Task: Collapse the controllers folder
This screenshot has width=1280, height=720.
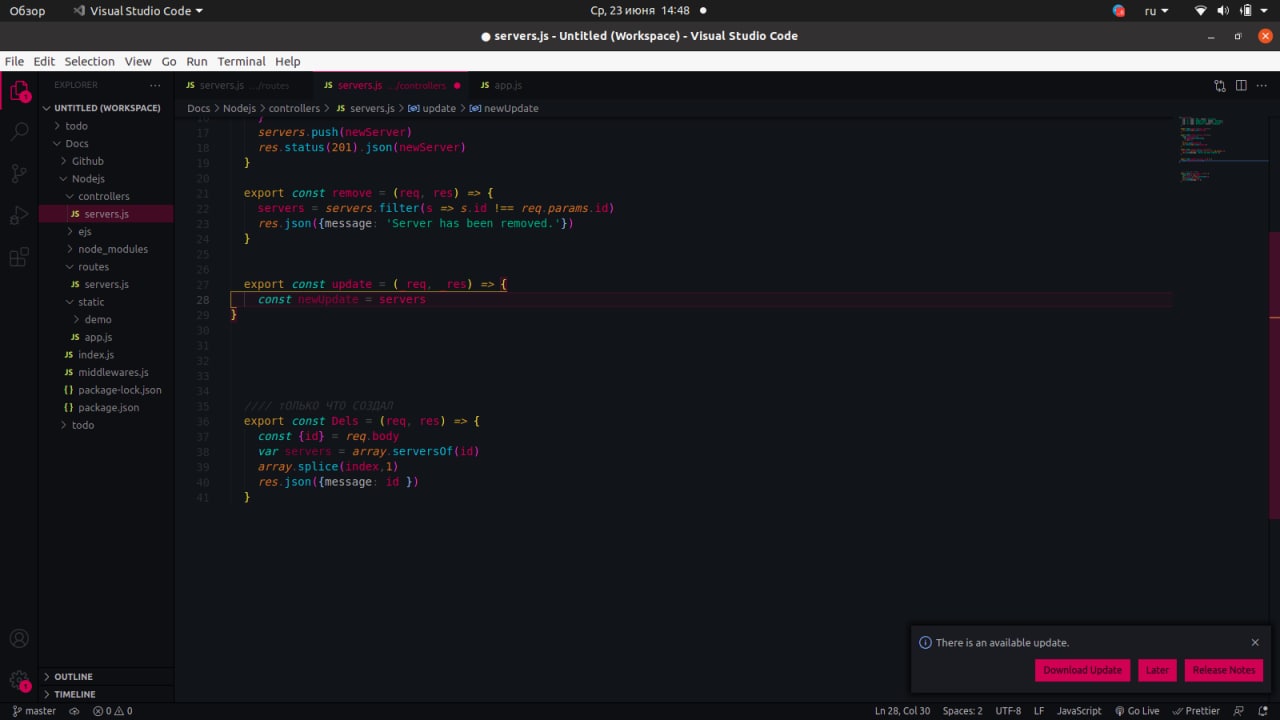Action: [103, 196]
